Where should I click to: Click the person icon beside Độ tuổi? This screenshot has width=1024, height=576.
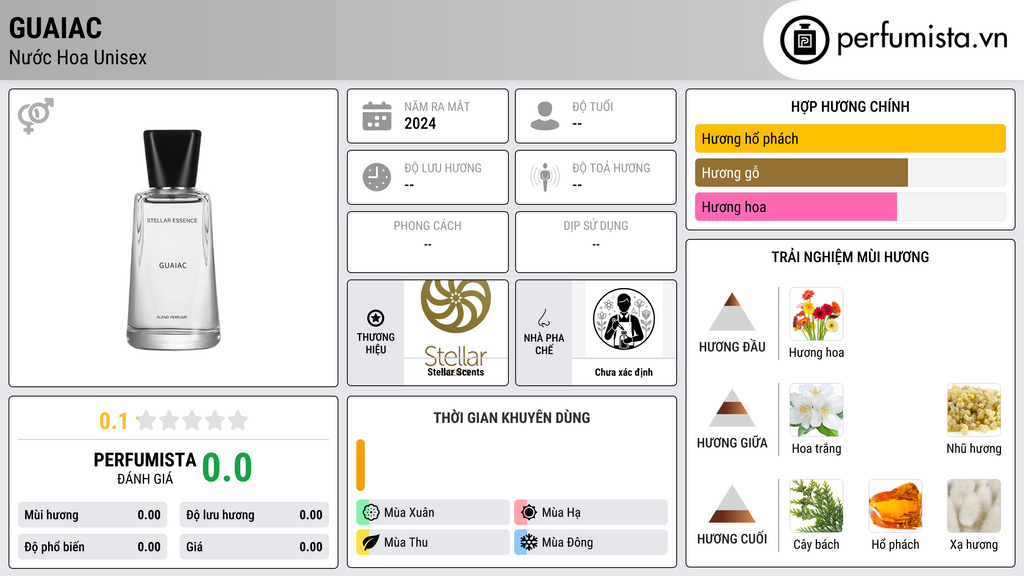coord(545,116)
